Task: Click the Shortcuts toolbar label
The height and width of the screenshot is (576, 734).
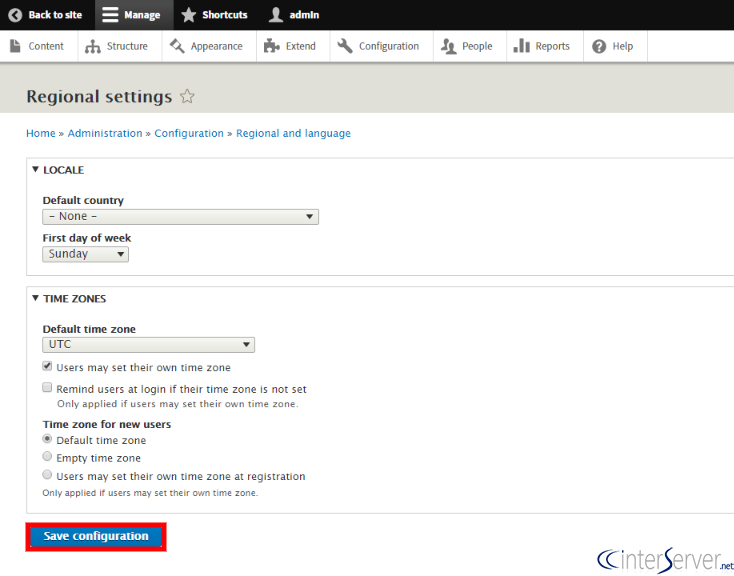Action: pyautogui.click(x=225, y=15)
